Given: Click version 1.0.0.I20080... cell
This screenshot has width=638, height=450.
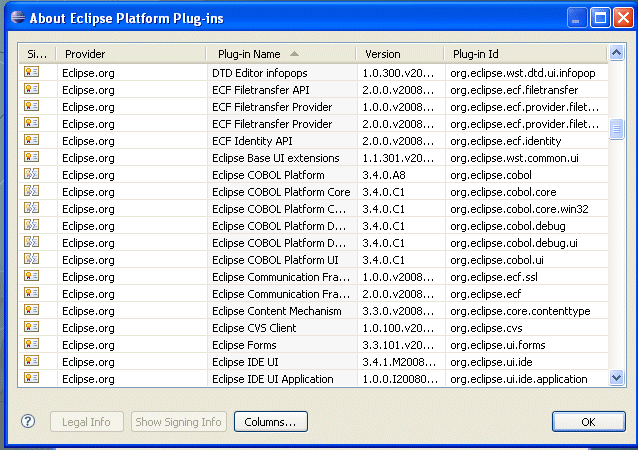Looking at the screenshot, I should [400, 379].
